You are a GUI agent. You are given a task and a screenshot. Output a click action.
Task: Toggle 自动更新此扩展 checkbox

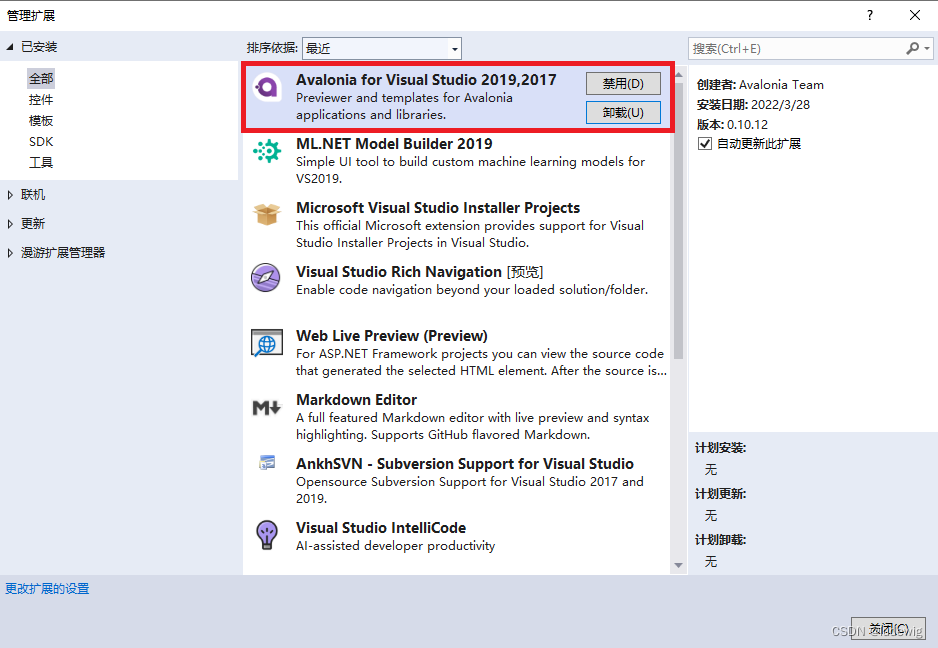pos(705,144)
